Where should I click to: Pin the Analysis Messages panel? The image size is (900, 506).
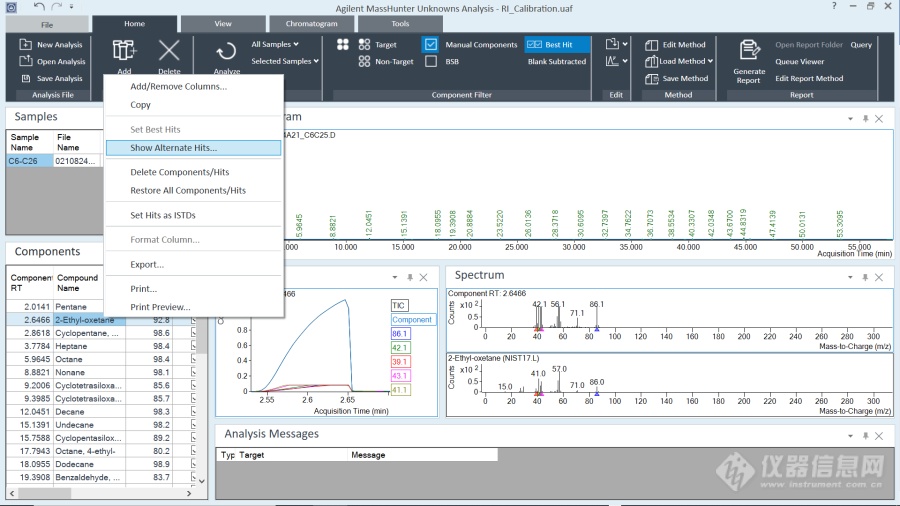click(x=865, y=436)
